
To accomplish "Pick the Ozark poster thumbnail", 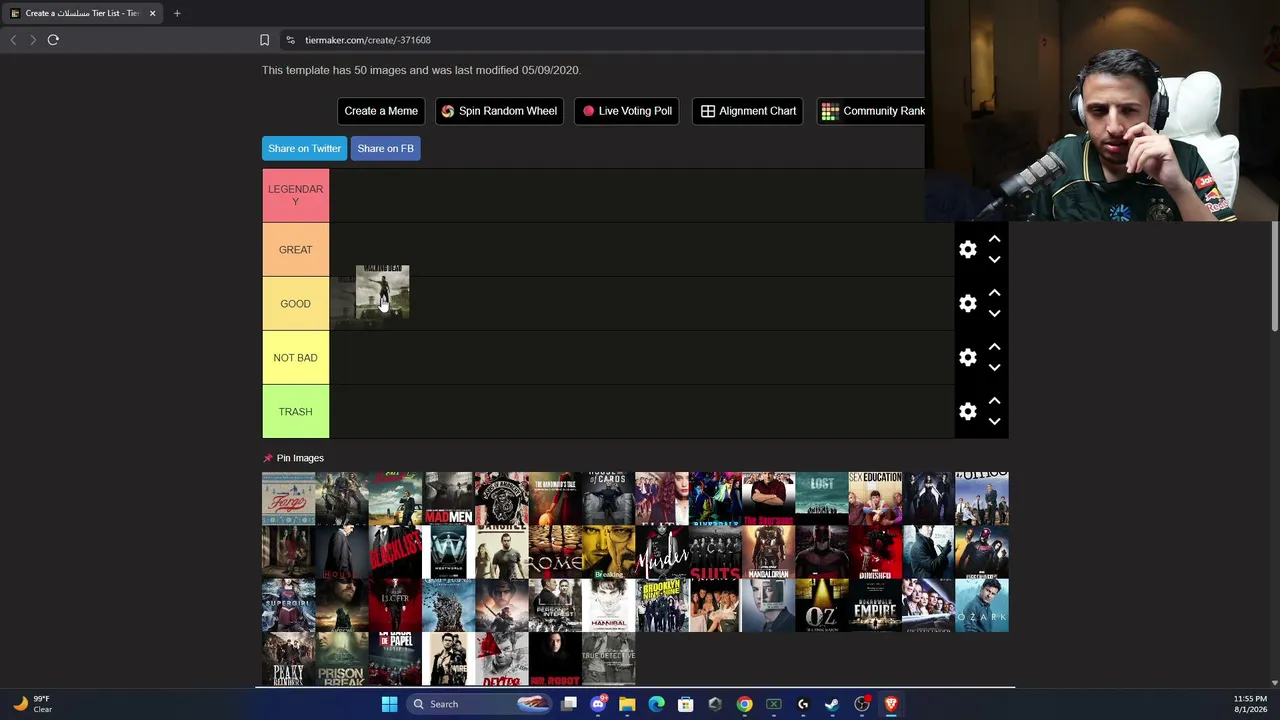I will [982, 606].
